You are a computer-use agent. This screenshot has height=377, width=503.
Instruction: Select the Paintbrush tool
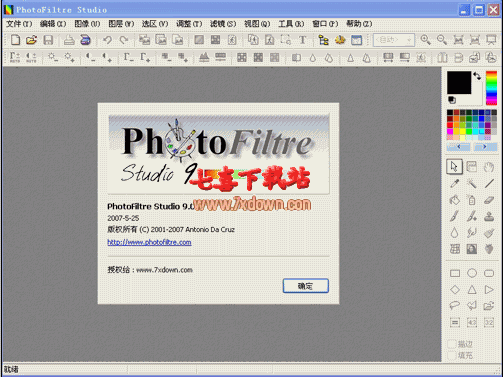point(454,216)
